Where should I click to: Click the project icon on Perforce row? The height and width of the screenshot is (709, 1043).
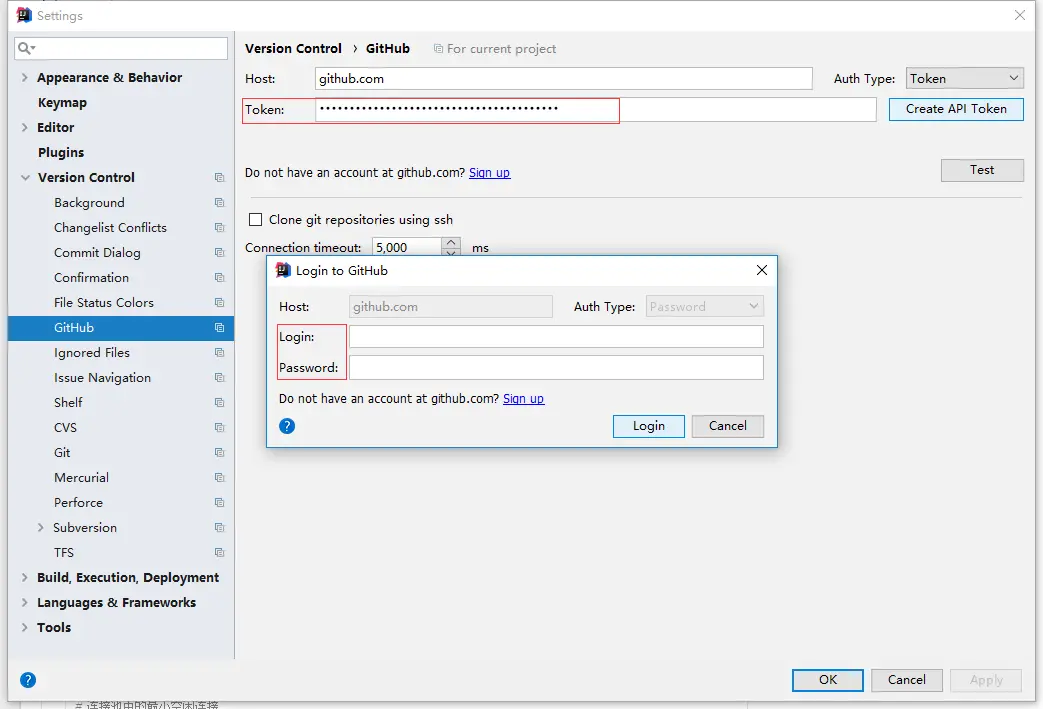tap(220, 503)
